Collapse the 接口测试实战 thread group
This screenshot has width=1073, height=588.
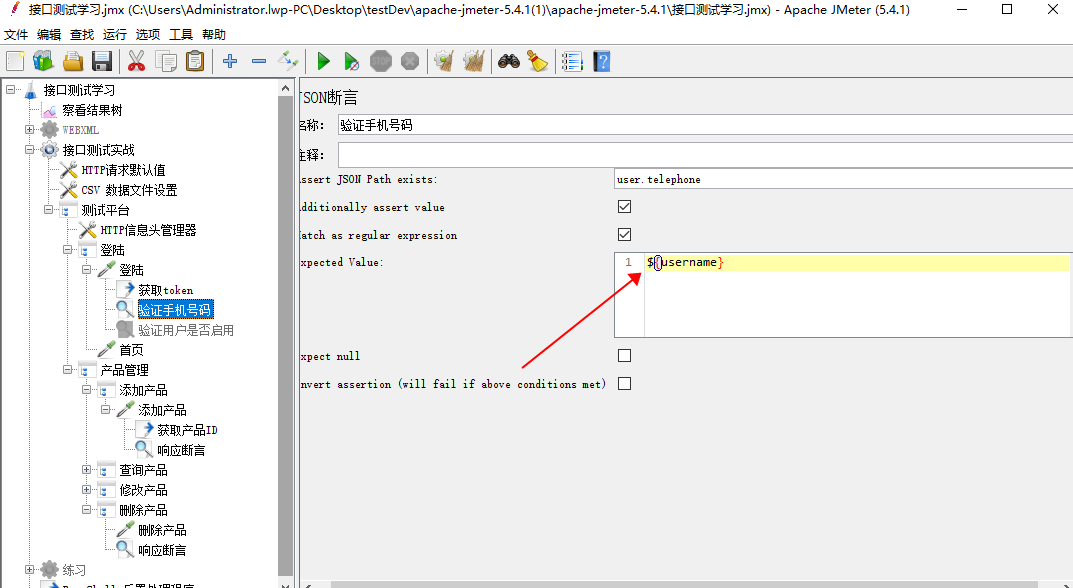(x=29, y=149)
